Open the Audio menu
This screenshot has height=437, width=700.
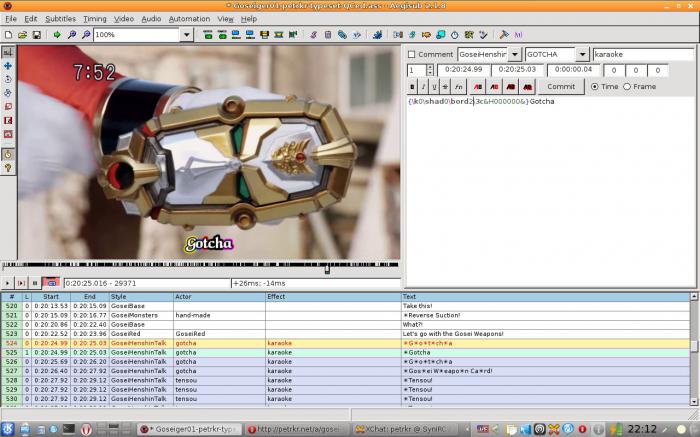[x=151, y=19]
